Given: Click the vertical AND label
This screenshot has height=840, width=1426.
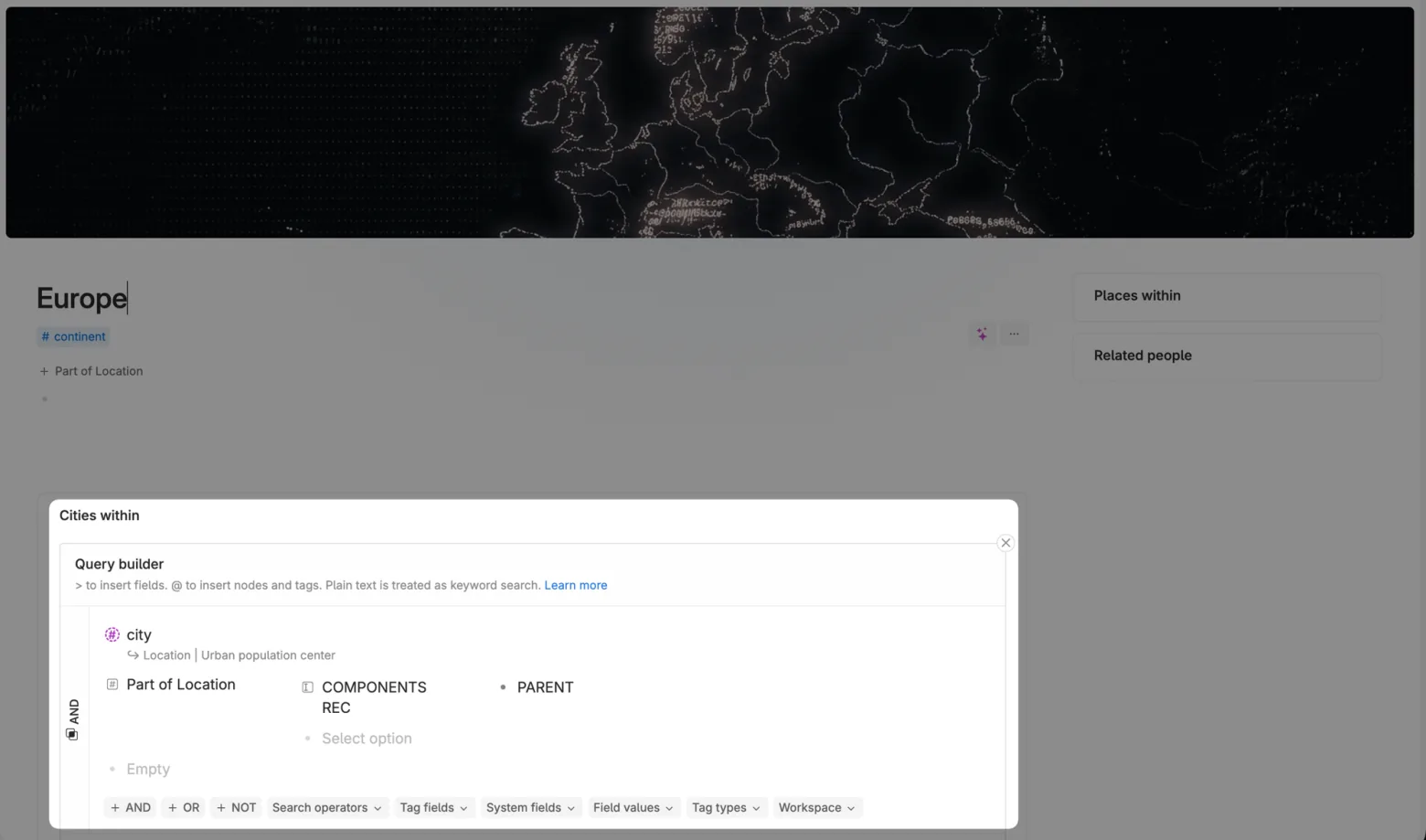Looking at the screenshot, I should point(74,711).
